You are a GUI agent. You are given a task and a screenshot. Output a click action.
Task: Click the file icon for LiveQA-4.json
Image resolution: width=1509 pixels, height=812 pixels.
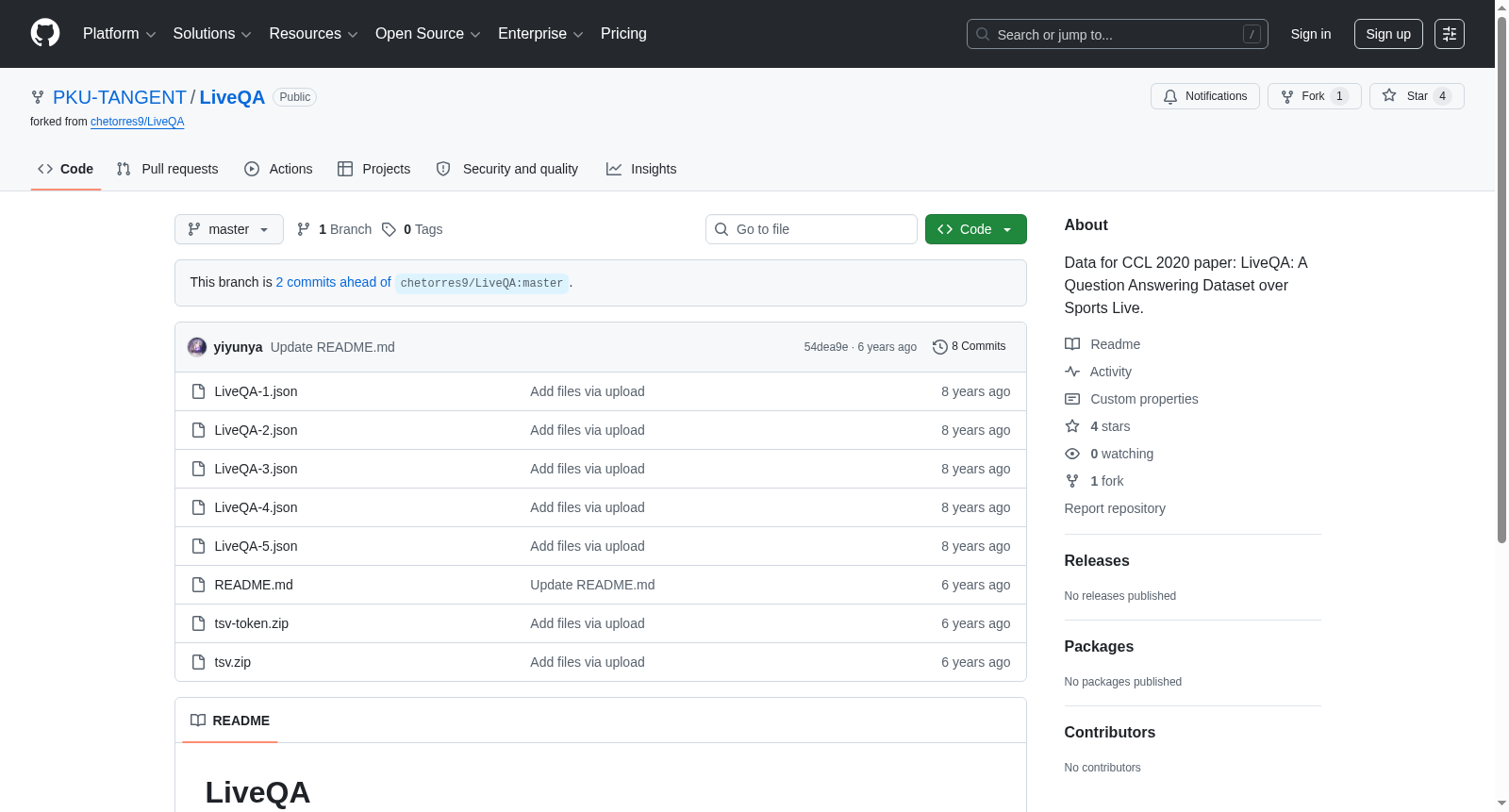[x=198, y=507]
